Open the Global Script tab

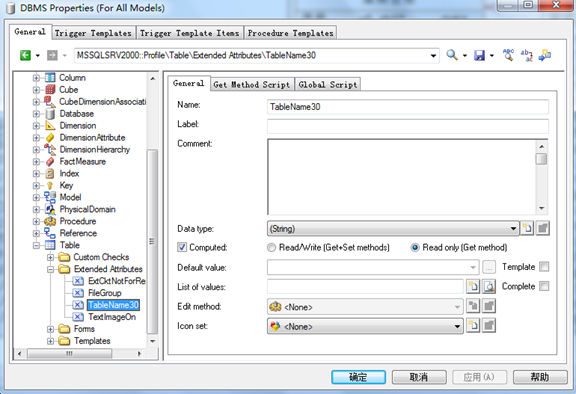[x=328, y=84]
